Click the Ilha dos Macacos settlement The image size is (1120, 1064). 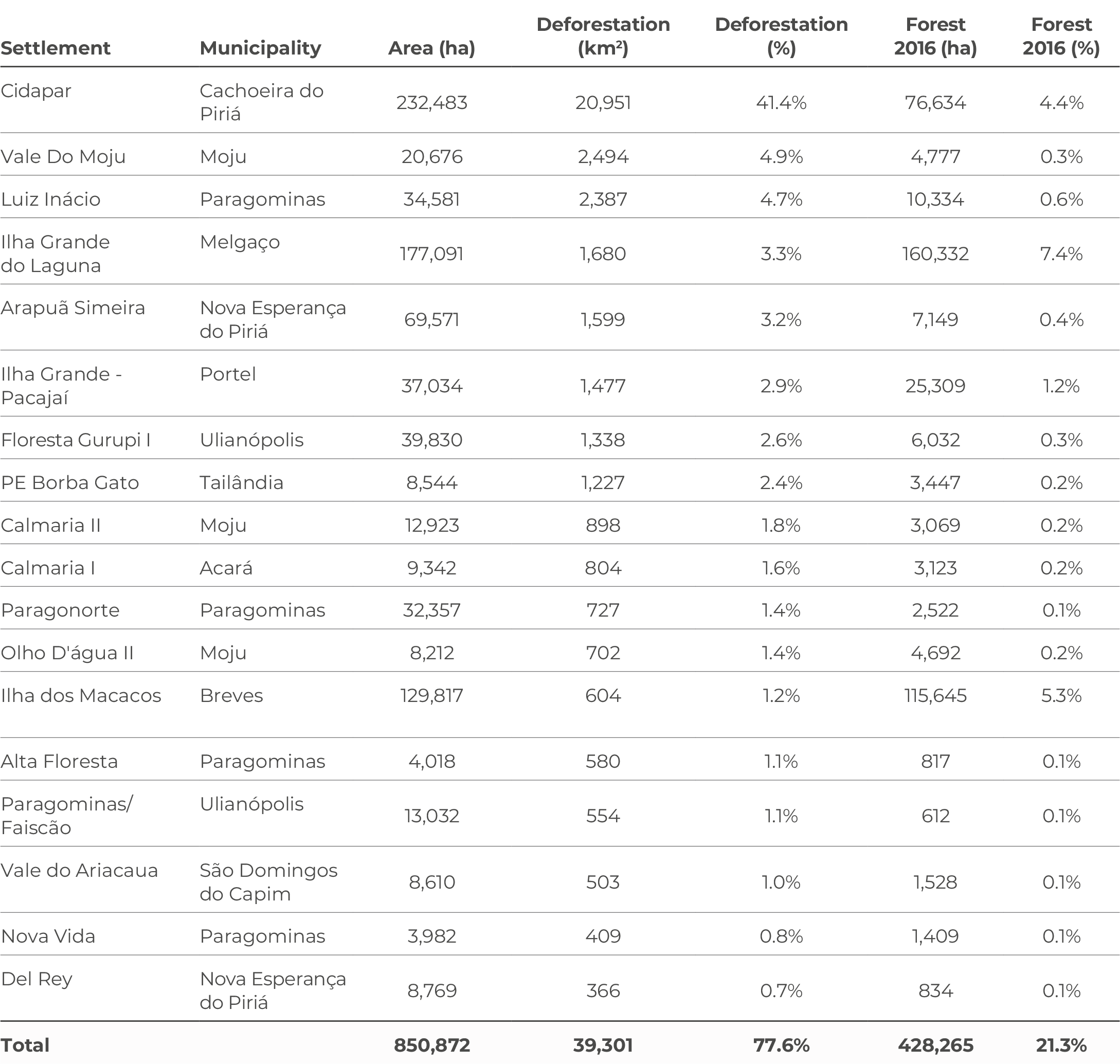point(81,695)
